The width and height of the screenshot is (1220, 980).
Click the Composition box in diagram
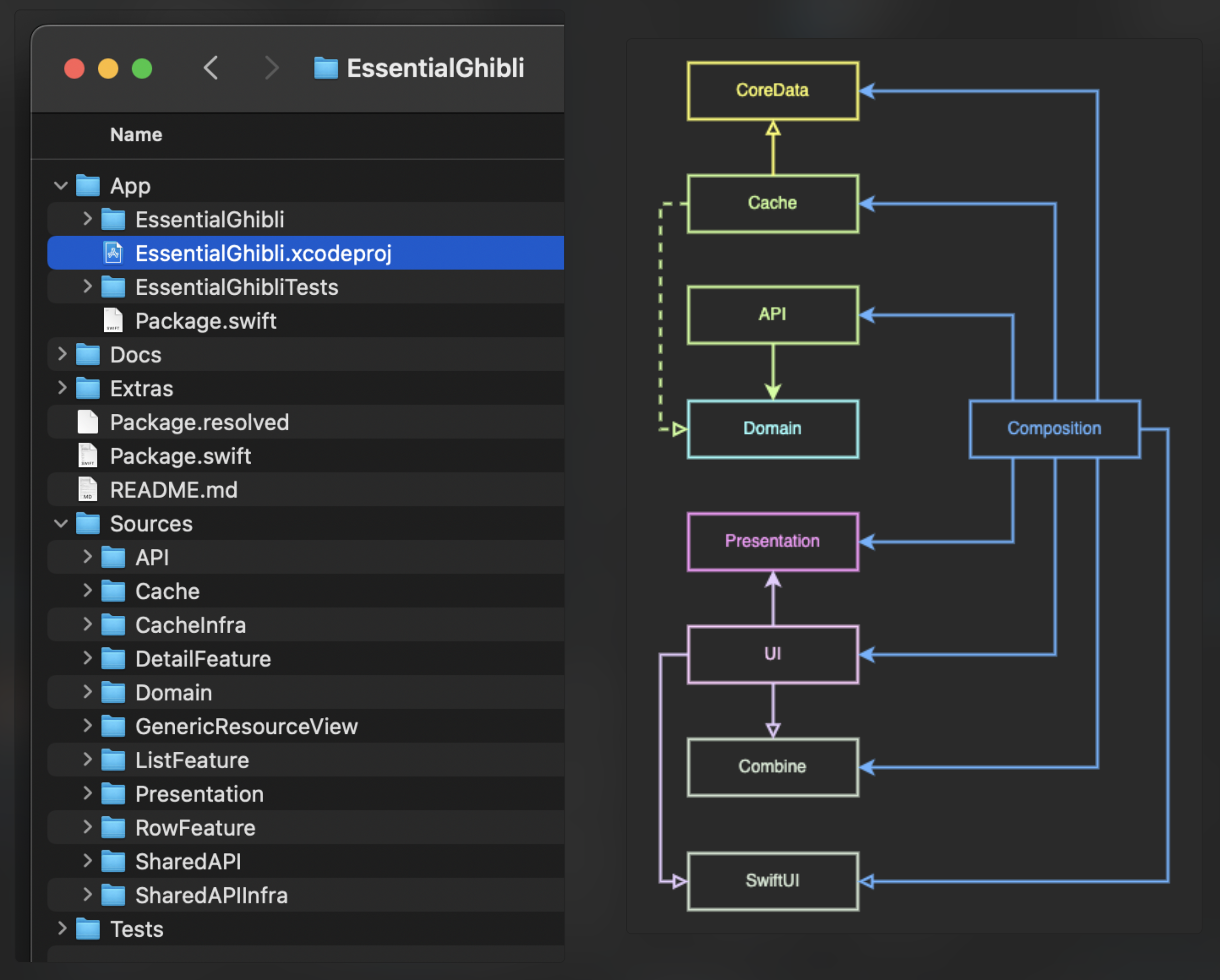pyautogui.click(x=1054, y=429)
